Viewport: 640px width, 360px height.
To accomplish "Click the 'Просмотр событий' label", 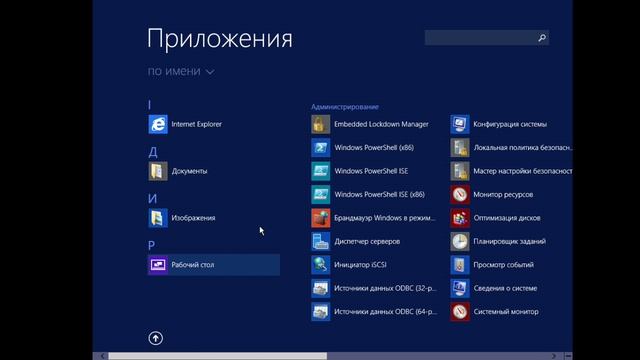I will 503,265.
